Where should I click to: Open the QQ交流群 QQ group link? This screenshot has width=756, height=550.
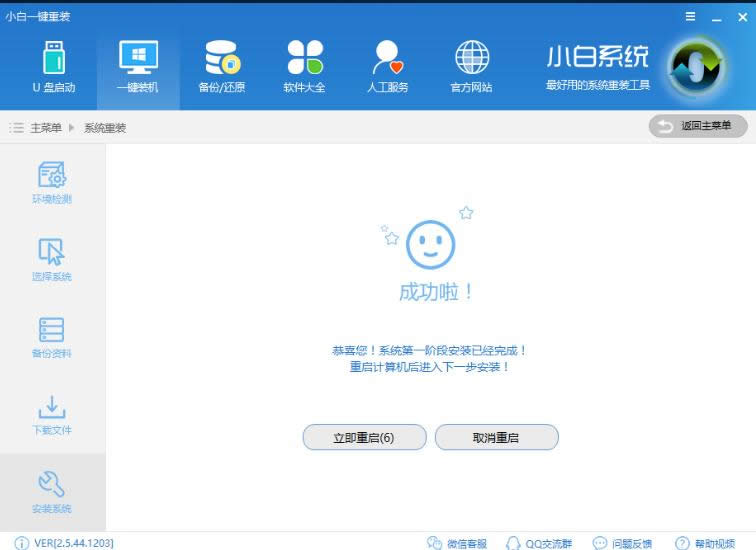coord(539,543)
